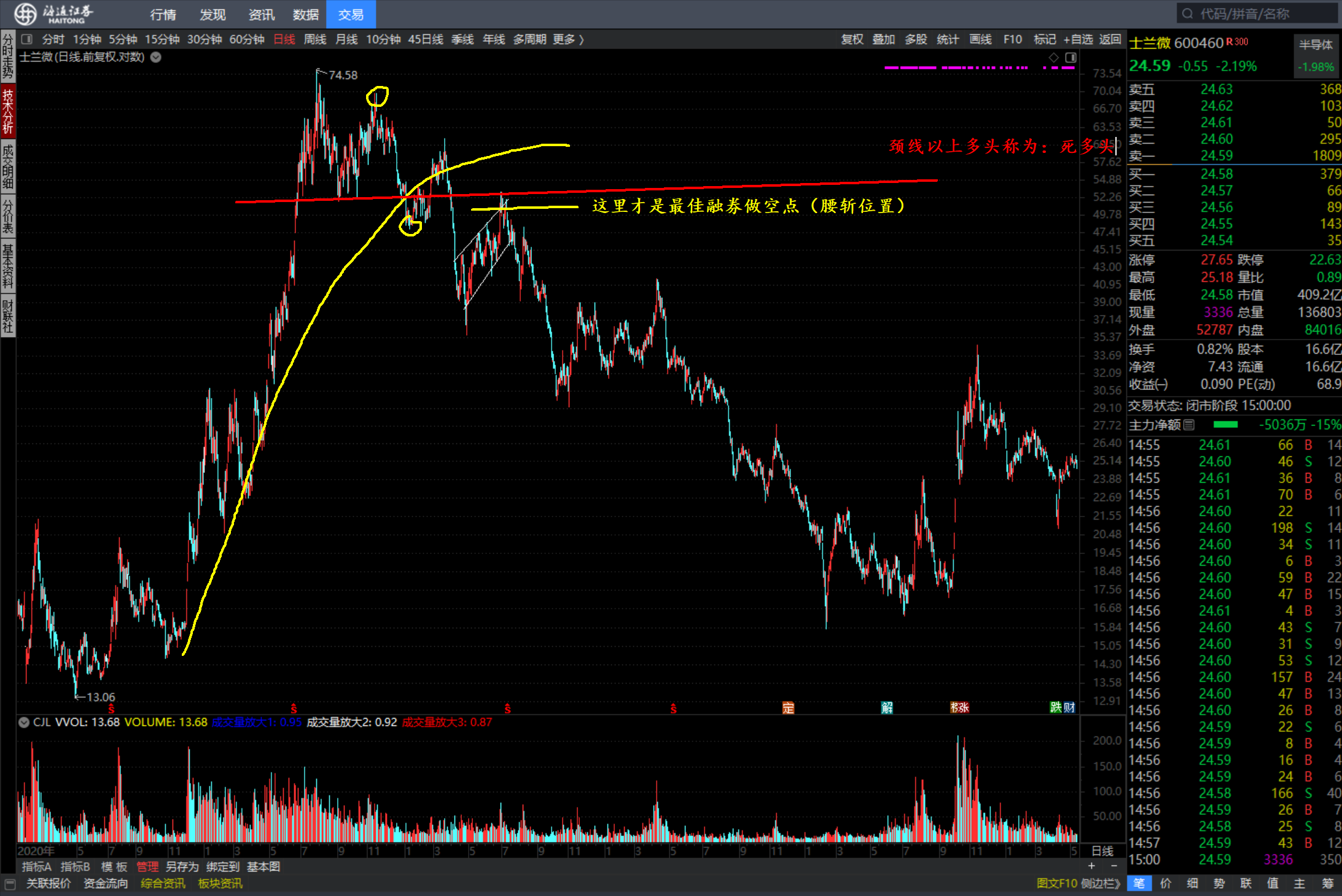Viewport: 1342px width, 896px height.
Task: Click the 解 event marker icon
Action: click(x=887, y=707)
